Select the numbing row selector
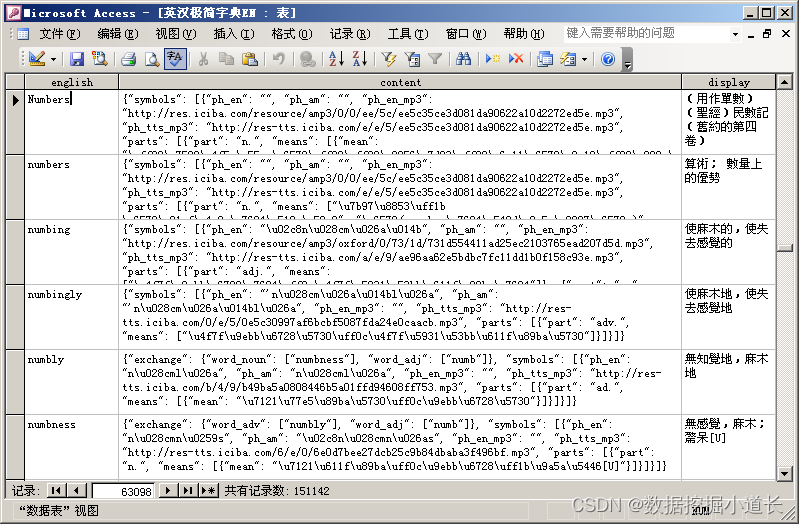The height and width of the screenshot is (524, 799). [15, 252]
